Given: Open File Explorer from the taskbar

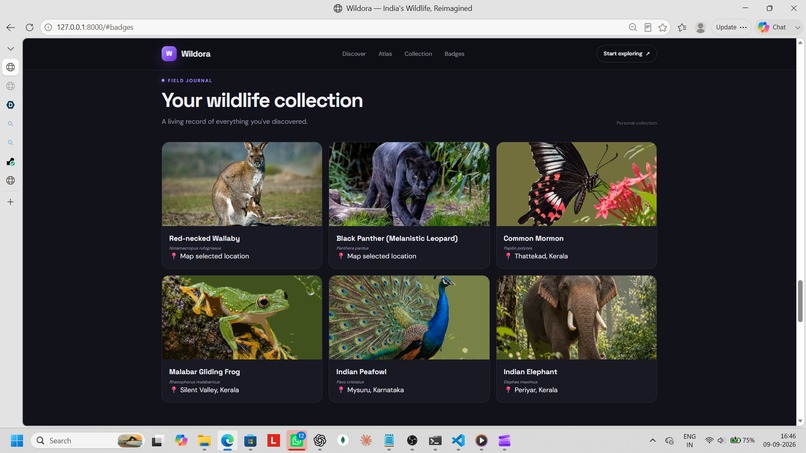Looking at the screenshot, I should pos(205,441).
